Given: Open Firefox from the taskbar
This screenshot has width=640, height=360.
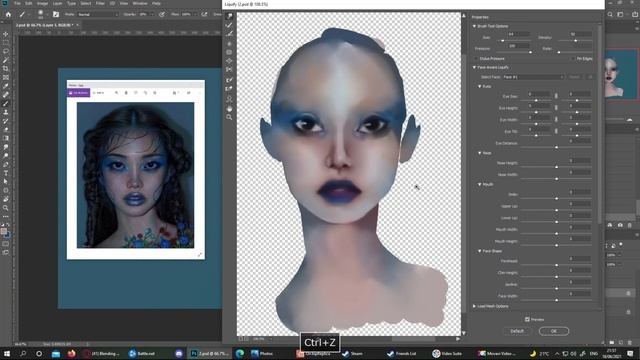Looking at the screenshot, I should click(x=71, y=353).
